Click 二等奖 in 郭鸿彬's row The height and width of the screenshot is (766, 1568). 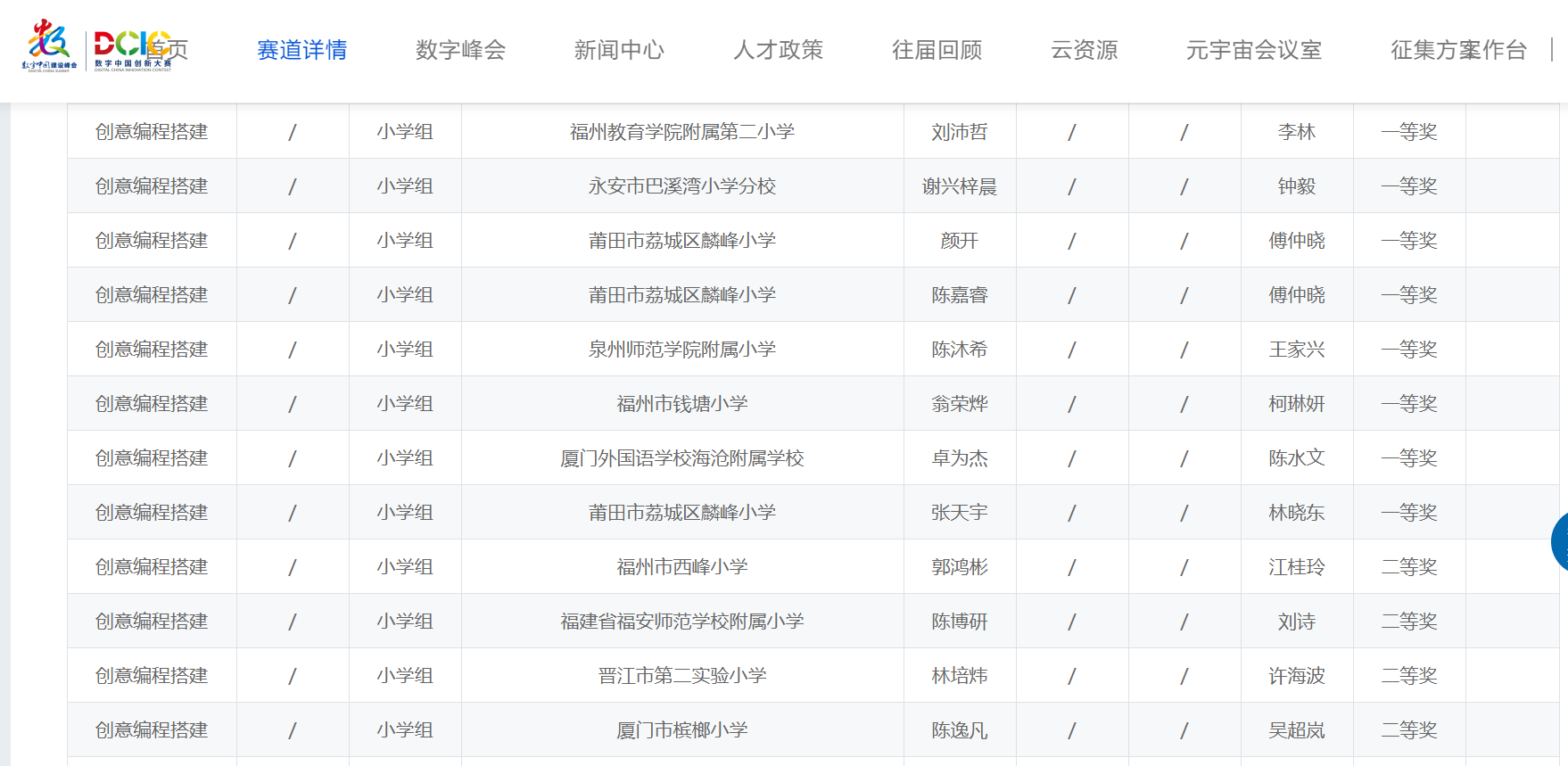pos(1409,567)
